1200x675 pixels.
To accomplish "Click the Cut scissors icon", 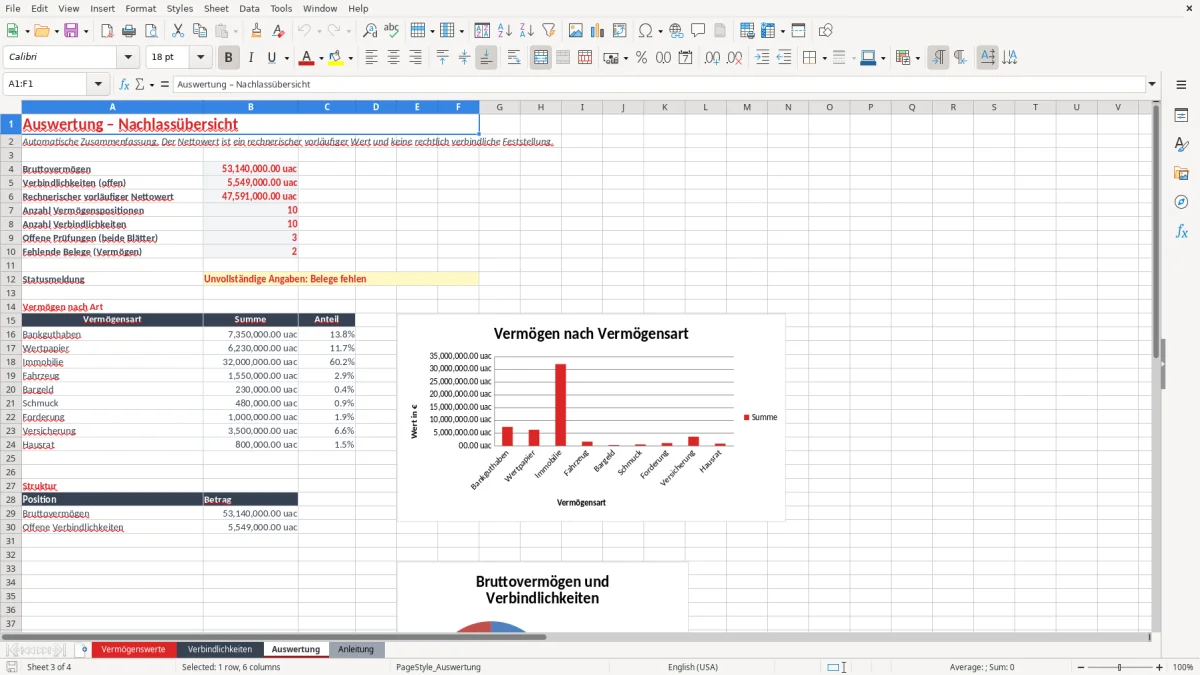I will tap(177, 31).
